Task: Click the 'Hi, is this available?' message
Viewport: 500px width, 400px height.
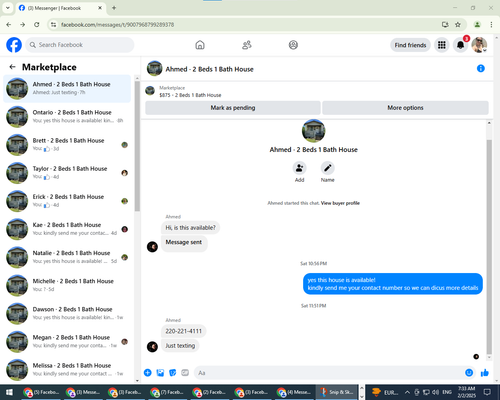Action: coord(190,228)
